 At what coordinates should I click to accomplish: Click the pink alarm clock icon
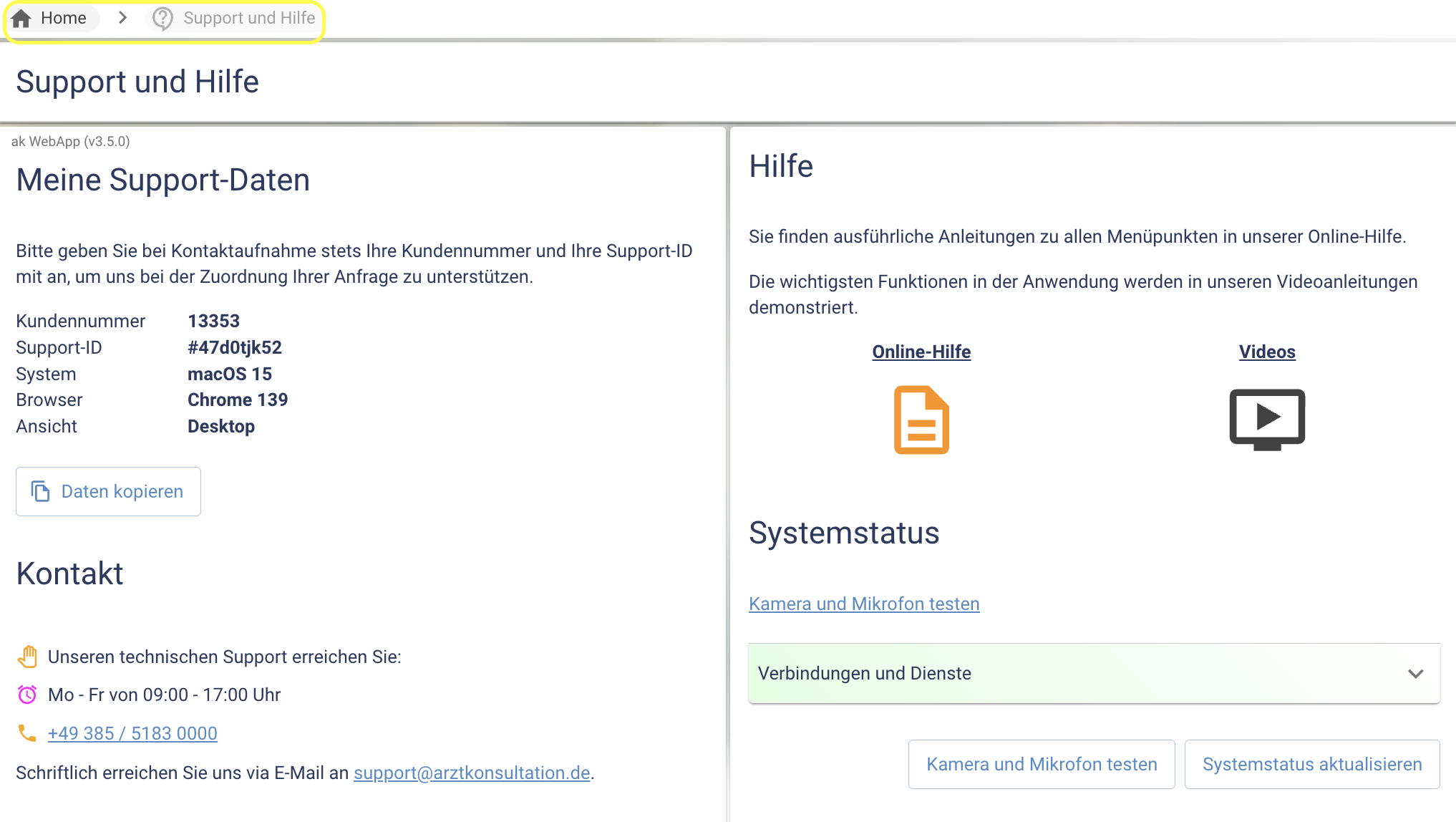(x=27, y=694)
